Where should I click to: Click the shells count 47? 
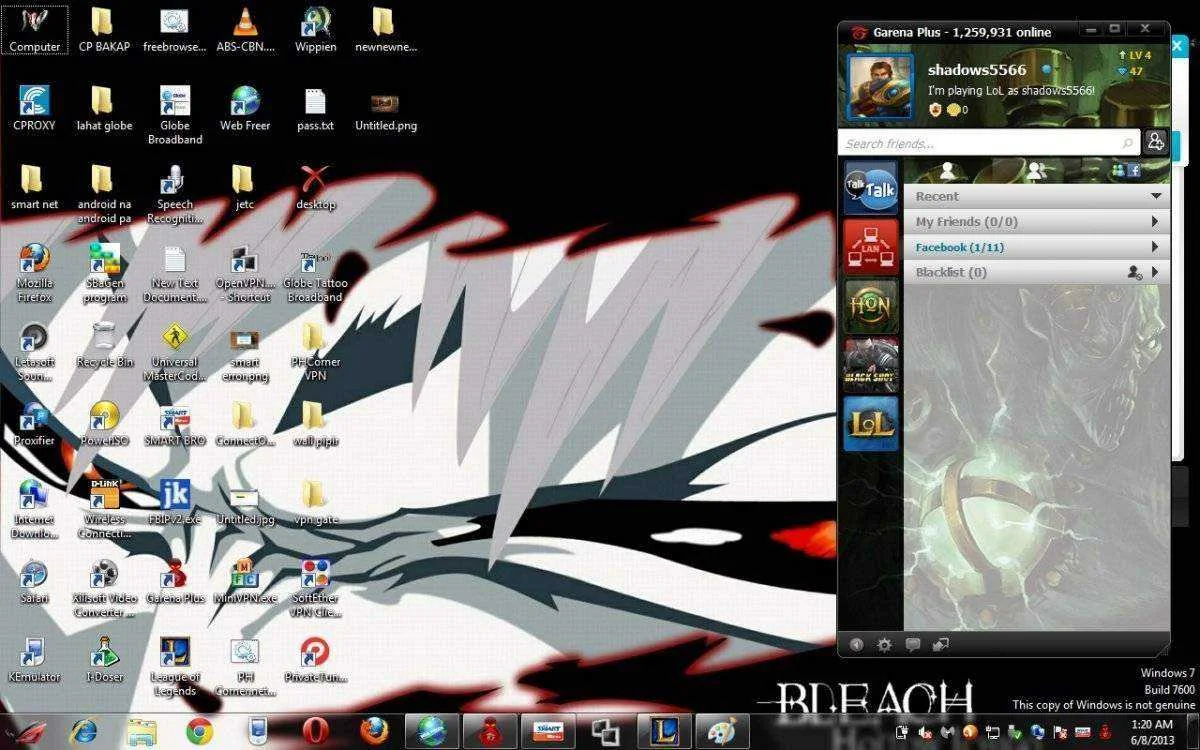click(1130, 71)
